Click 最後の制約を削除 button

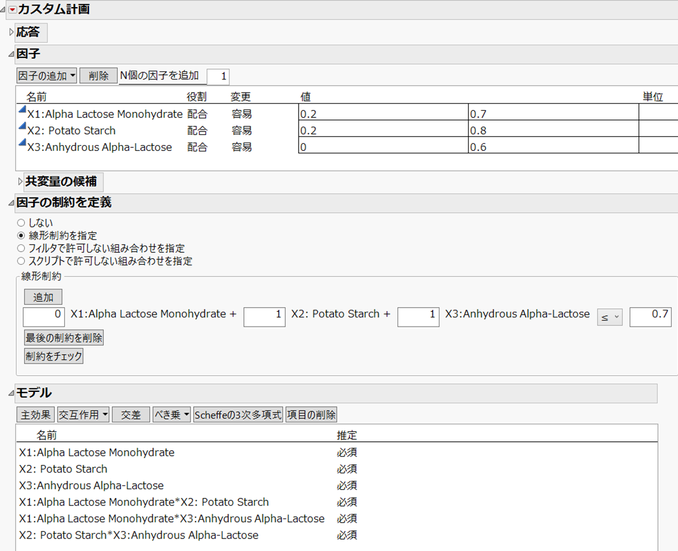(x=64, y=337)
